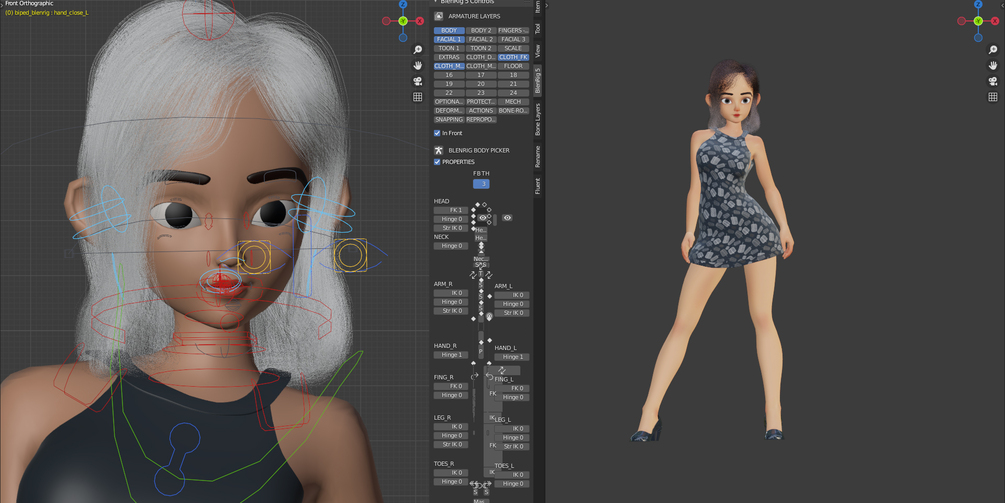Click the HEAD FK 1 slider

[451, 210]
